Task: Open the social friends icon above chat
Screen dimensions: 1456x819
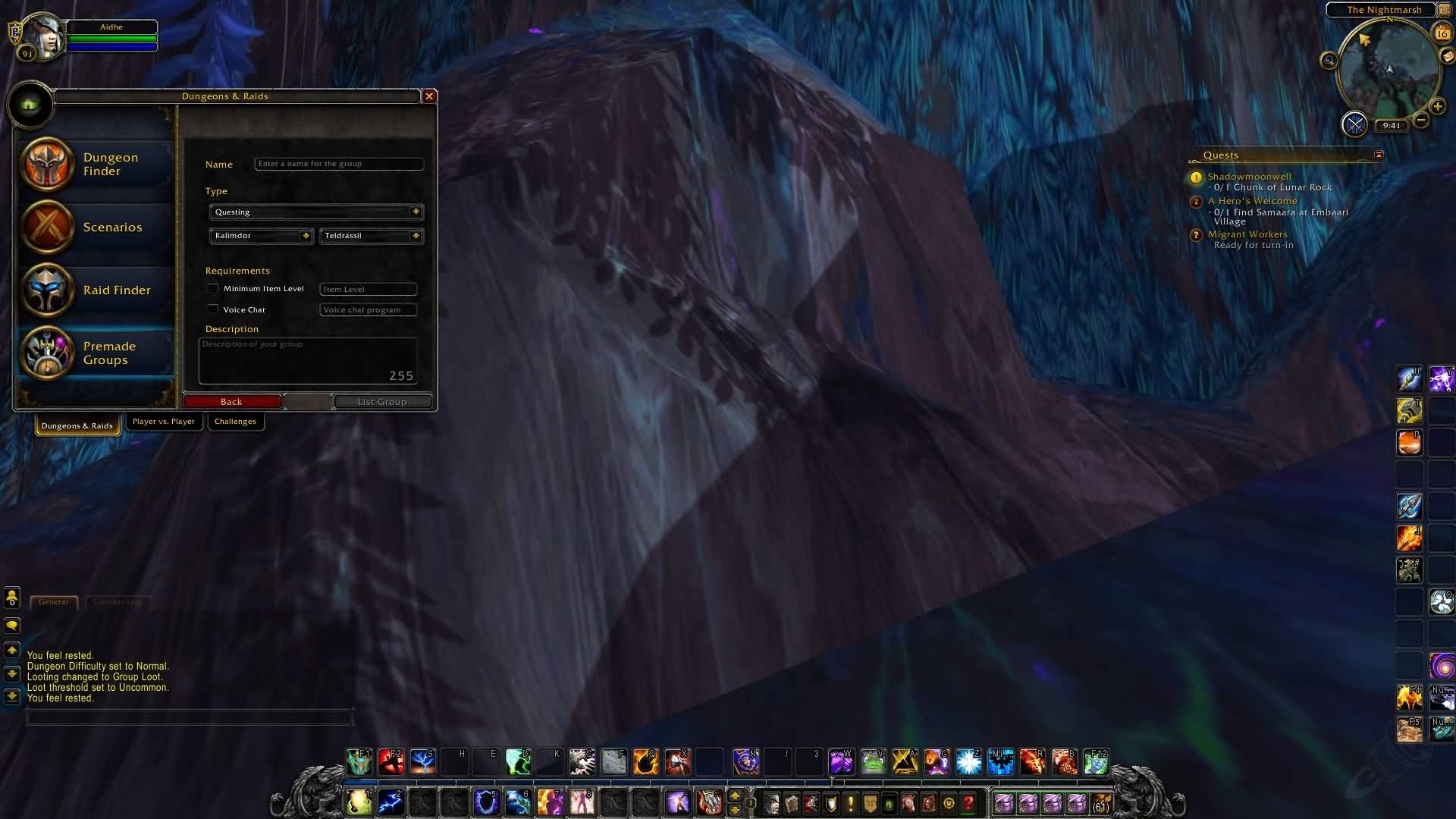Action: 12,598
